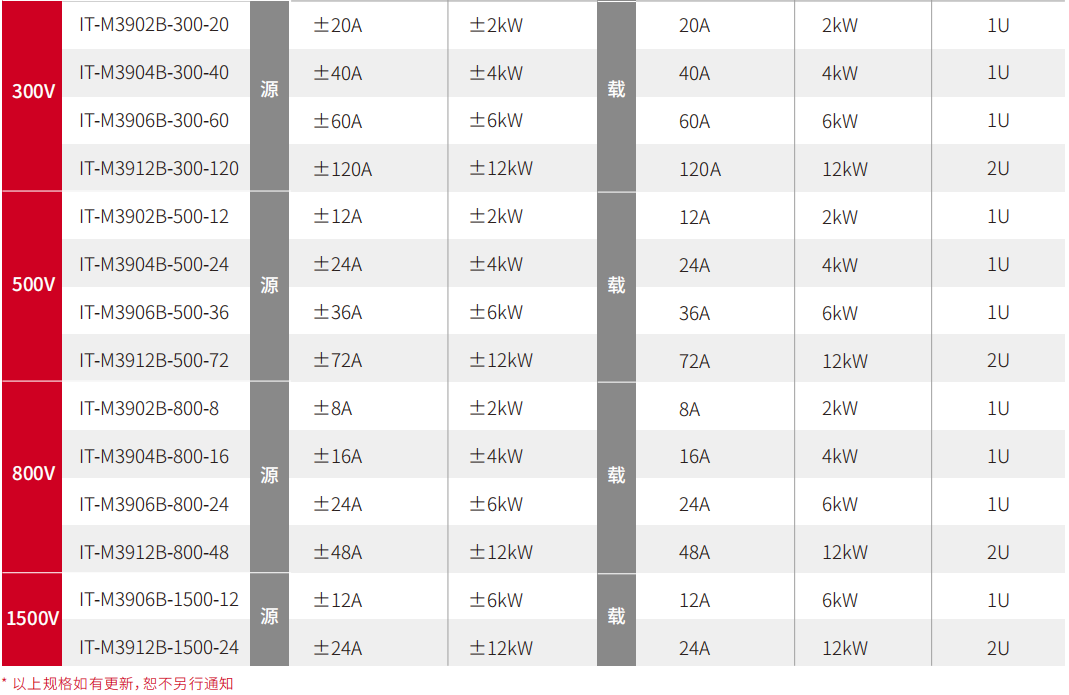
Task: Click model IT-M3902B-800-8
Action: pyautogui.click(x=149, y=409)
